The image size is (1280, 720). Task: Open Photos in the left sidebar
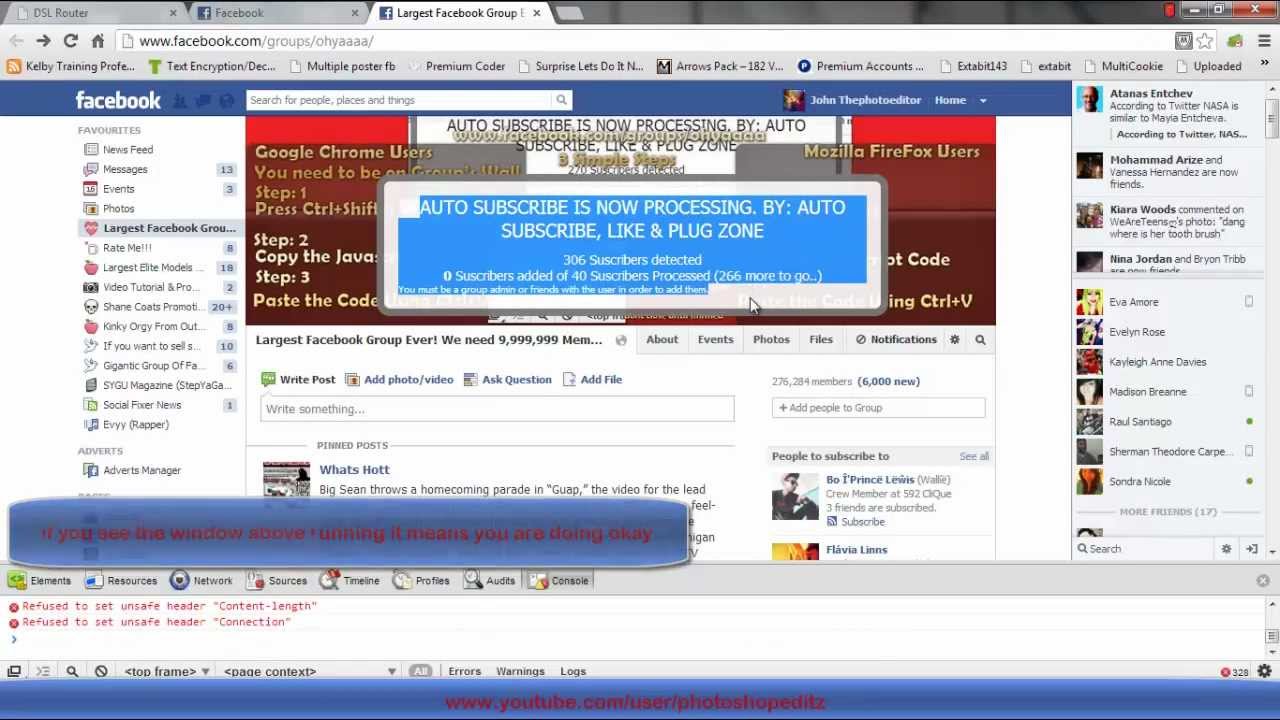pyautogui.click(x=118, y=208)
